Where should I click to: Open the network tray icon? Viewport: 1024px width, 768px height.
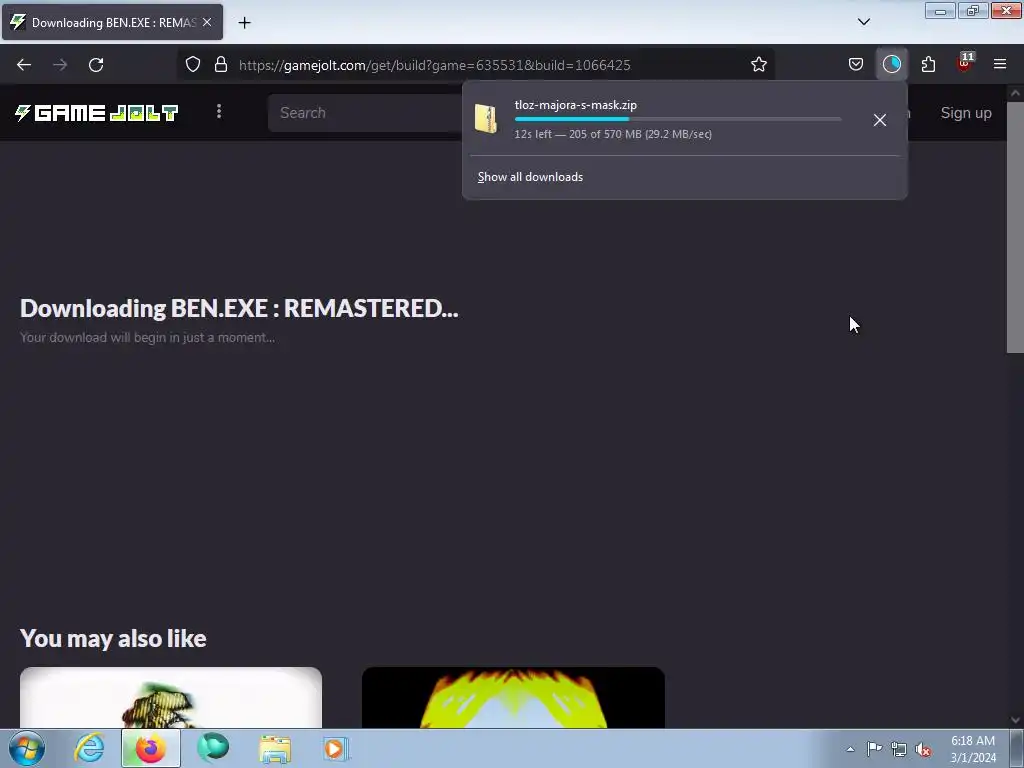(x=899, y=749)
